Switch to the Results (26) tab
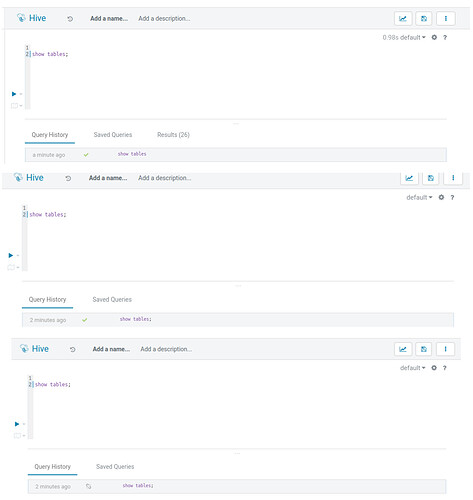Image resolution: width=473 pixels, height=500 pixels. 173,135
